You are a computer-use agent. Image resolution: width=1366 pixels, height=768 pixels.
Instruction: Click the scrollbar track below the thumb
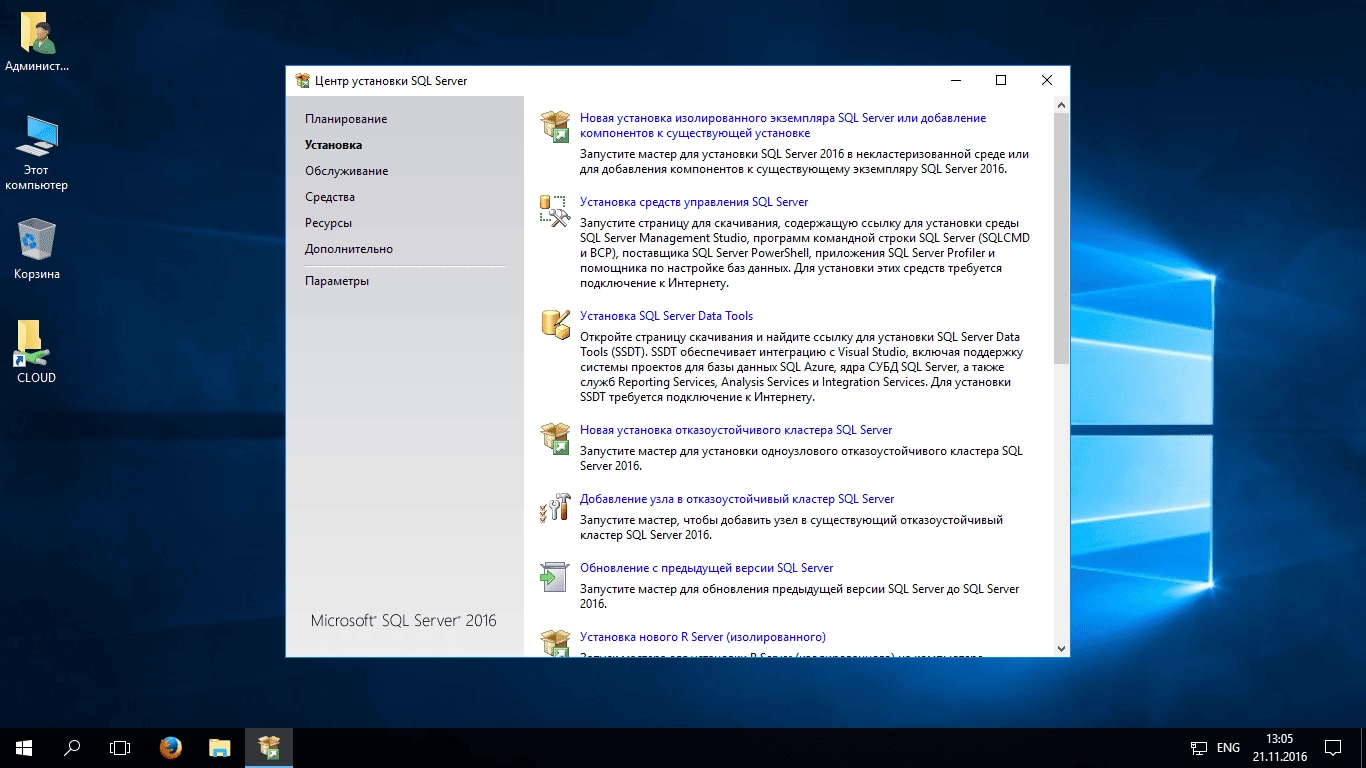point(1062,502)
